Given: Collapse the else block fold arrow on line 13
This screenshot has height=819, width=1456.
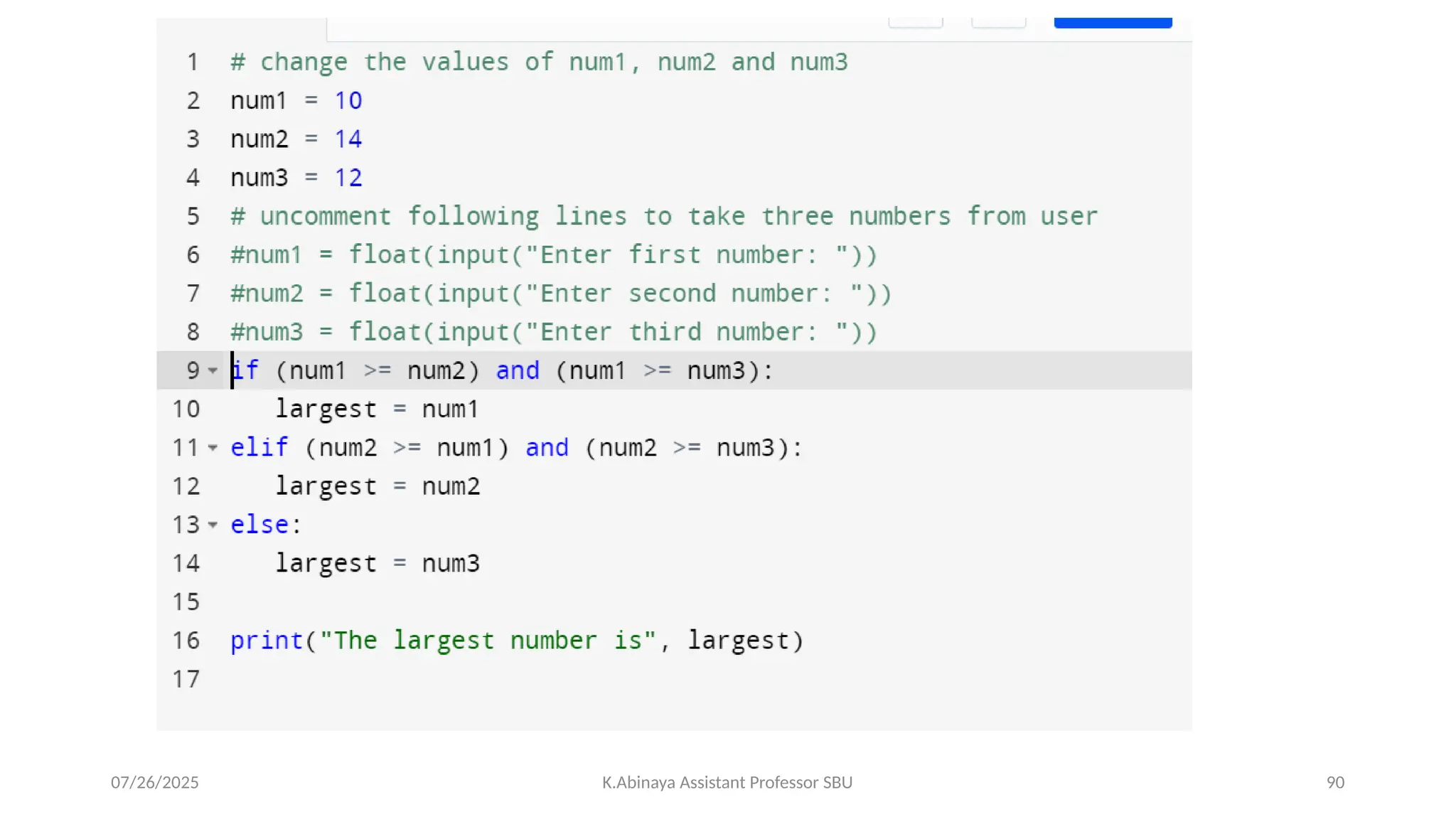Looking at the screenshot, I should click(x=213, y=525).
